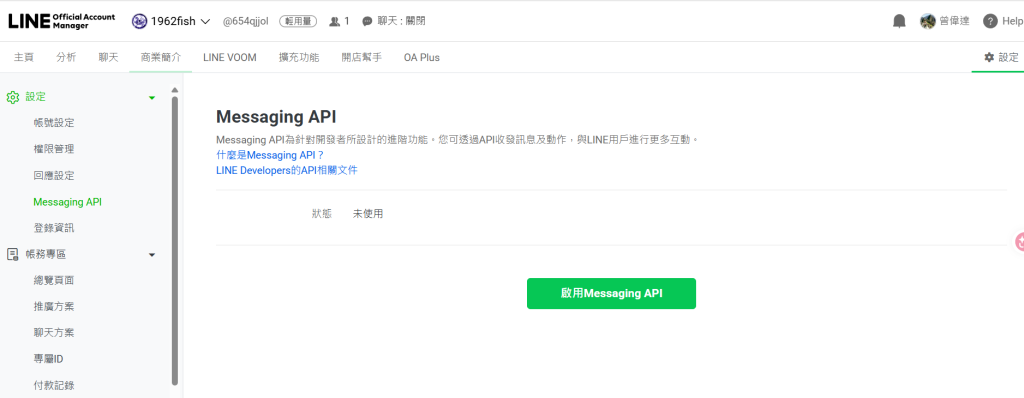Open LINE Developers的API相關文件 link

click(287, 170)
